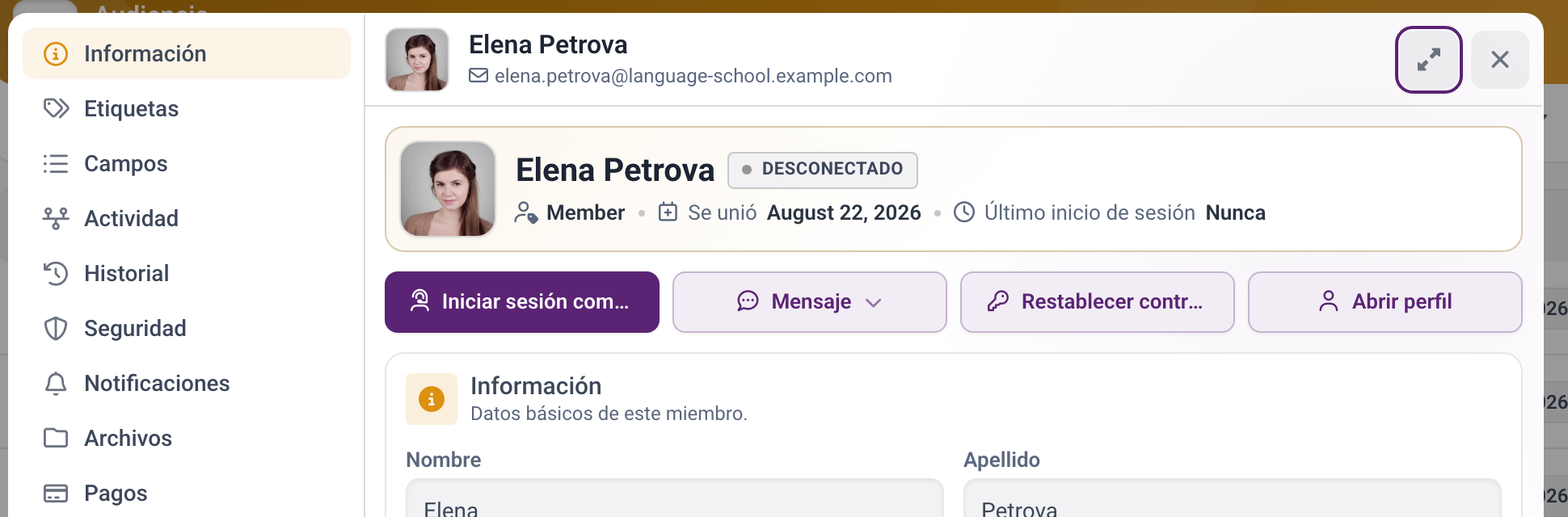
Task: Open the Información sidebar section
Action: click(187, 53)
